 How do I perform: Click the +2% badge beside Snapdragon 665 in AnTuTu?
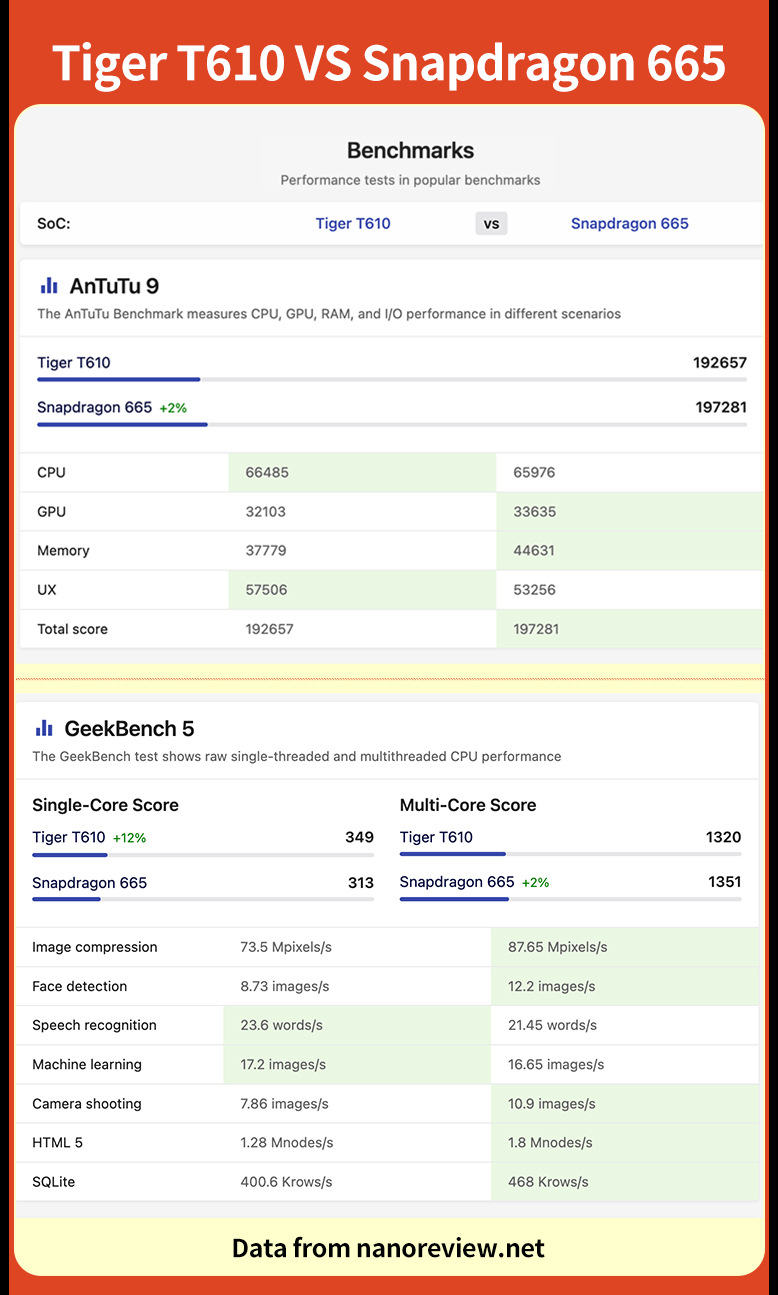[173, 408]
